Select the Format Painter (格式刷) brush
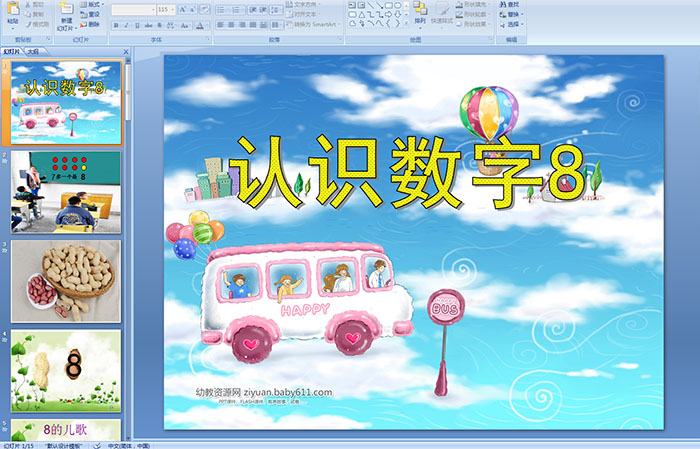Screen dimensions: 700x449 37,24
